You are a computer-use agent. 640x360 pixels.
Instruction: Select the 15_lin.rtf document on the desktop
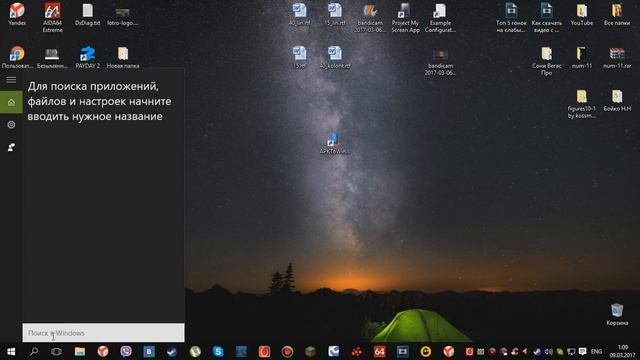click(335, 14)
